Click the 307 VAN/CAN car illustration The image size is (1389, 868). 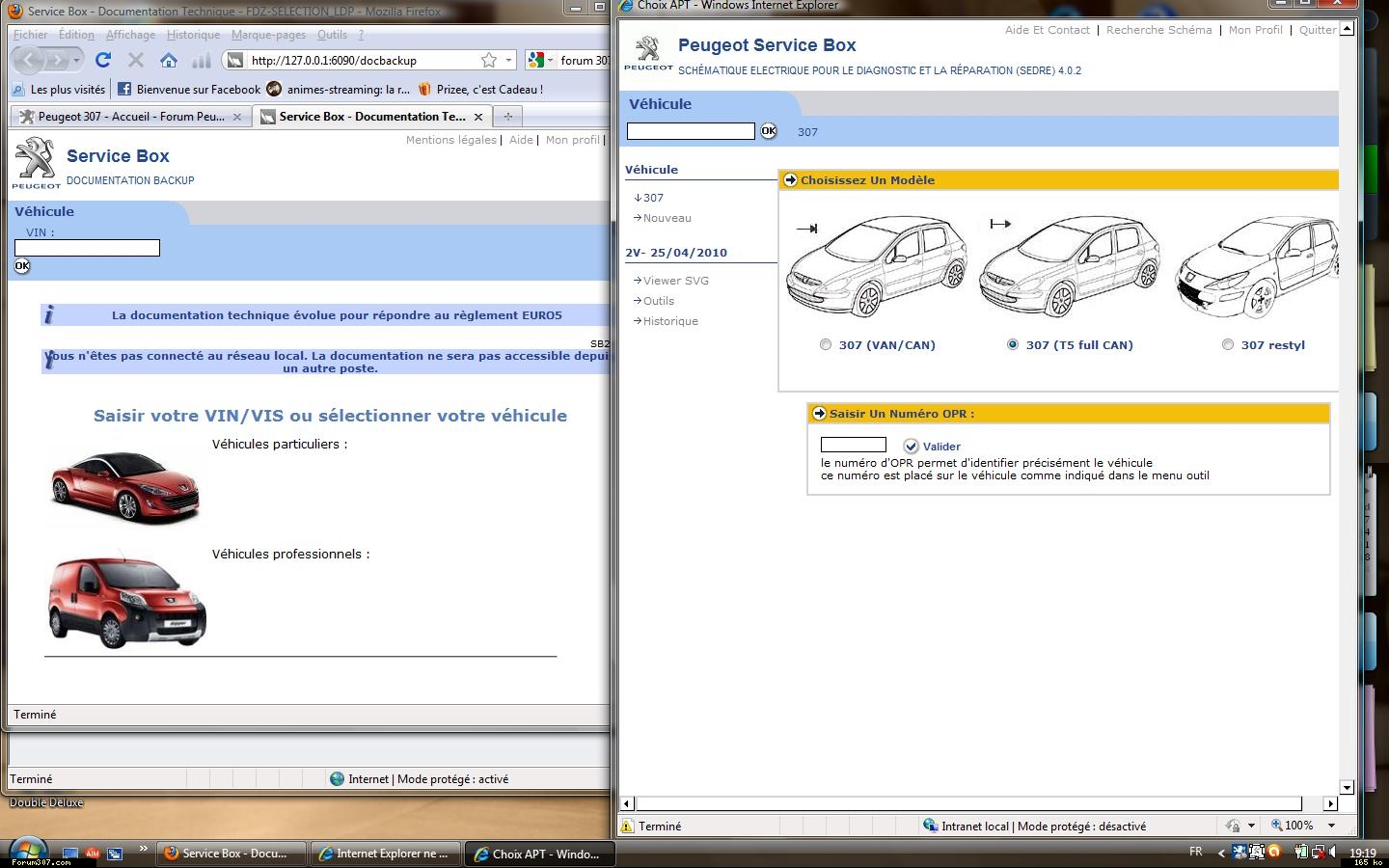point(877,266)
